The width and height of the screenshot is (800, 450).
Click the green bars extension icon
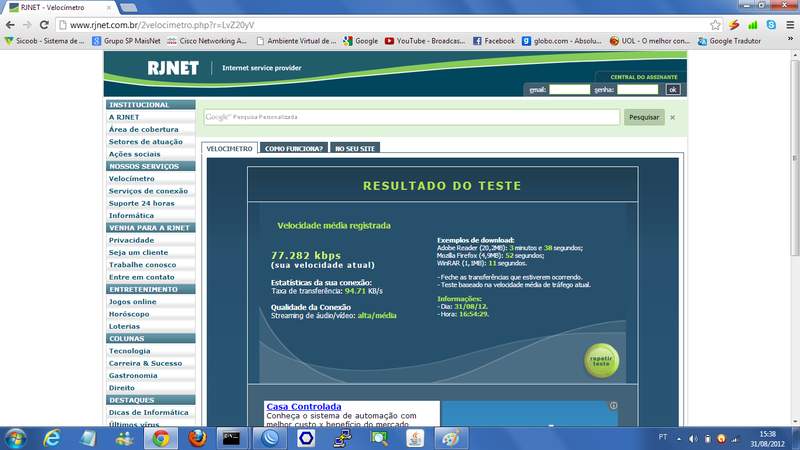[753, 24]
